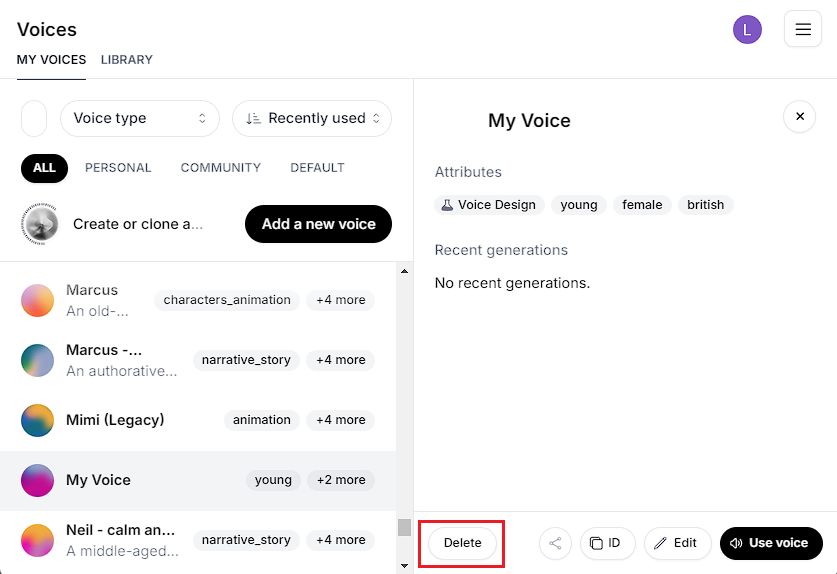Click the user profile avatar L
The image size is (837, 574).
coord(747,29)
